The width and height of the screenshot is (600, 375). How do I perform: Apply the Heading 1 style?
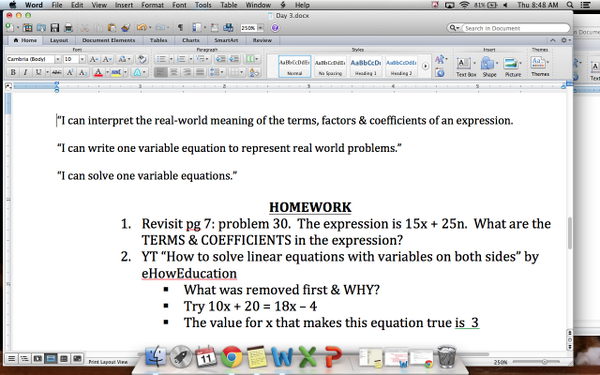pos(366,66)
